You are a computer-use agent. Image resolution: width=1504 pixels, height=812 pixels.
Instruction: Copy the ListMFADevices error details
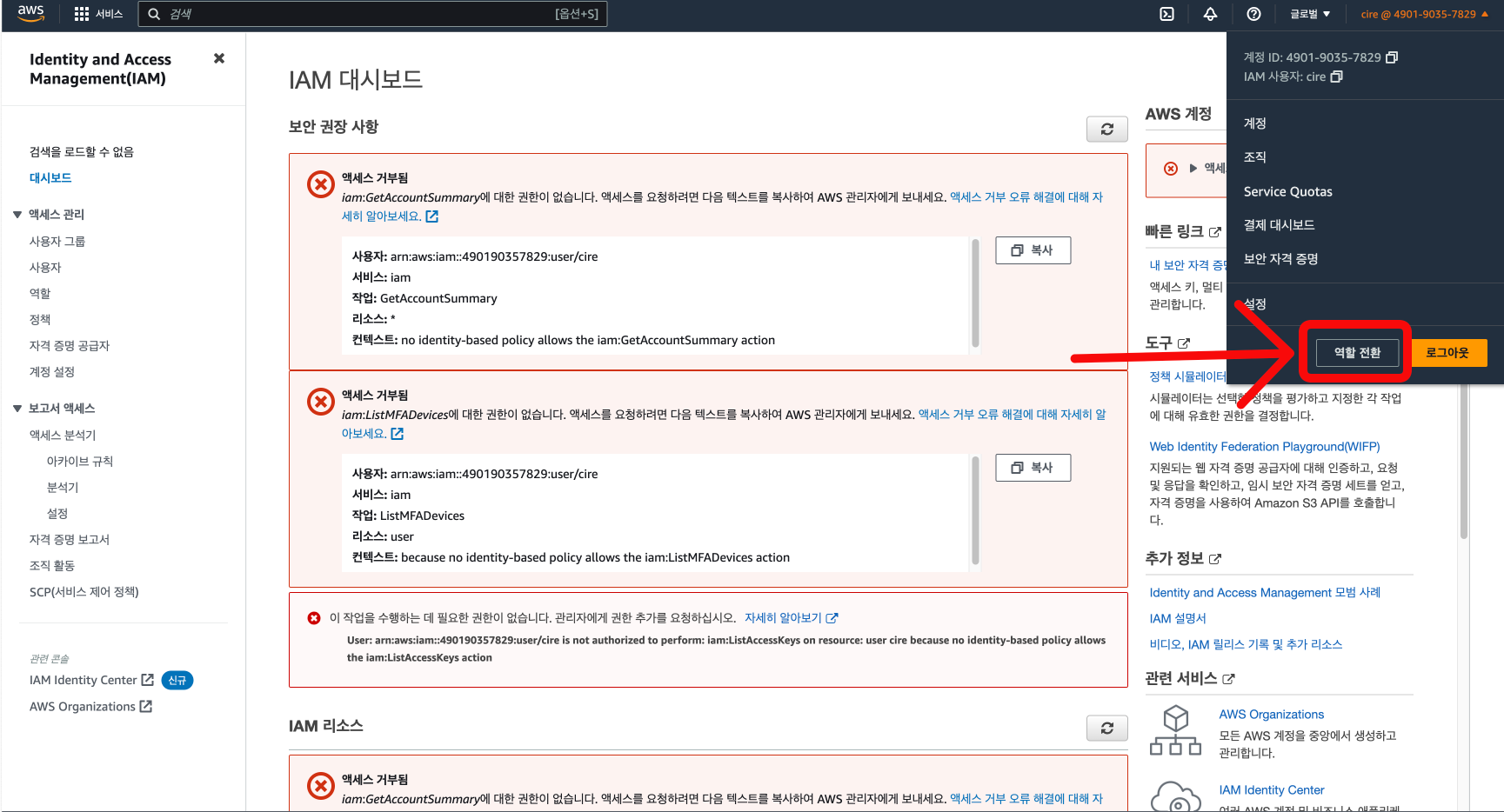[1033, 467]
